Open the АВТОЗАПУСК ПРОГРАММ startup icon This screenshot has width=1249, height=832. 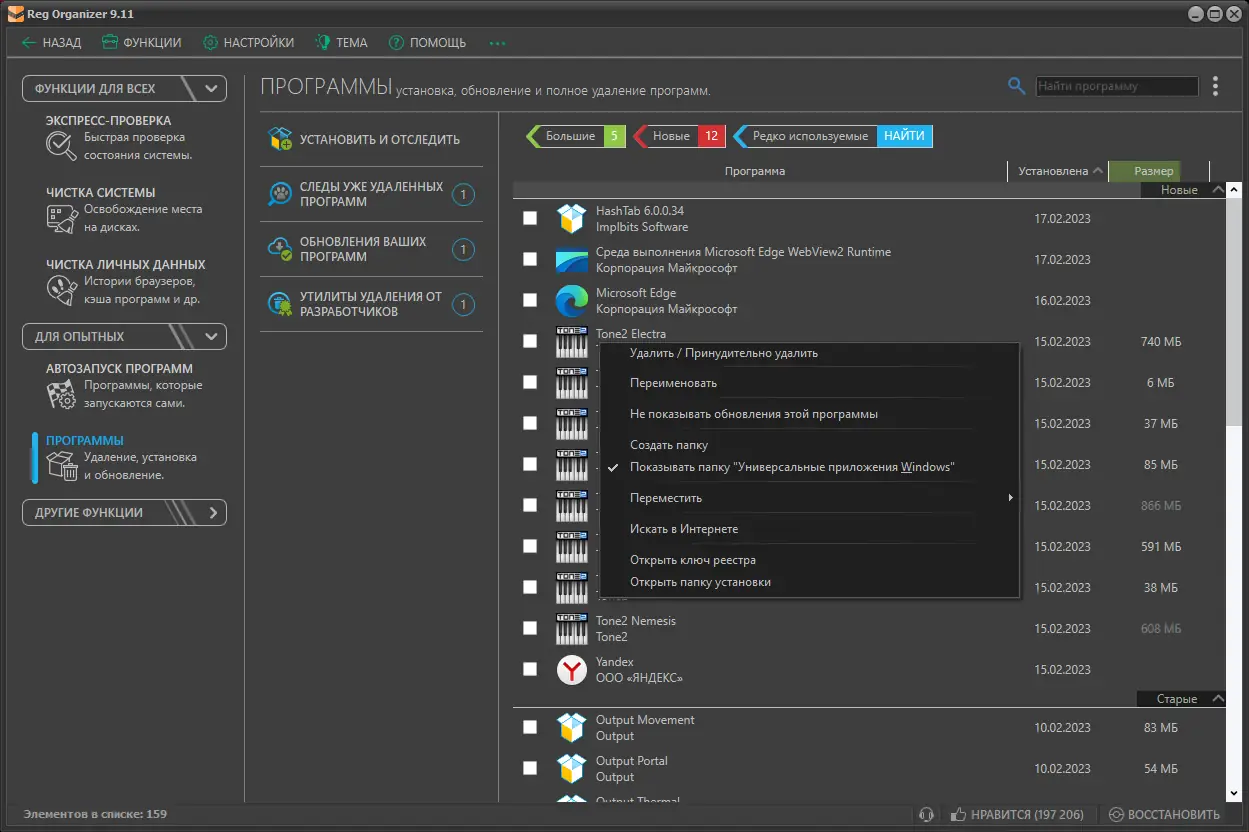tap(62, 395)
